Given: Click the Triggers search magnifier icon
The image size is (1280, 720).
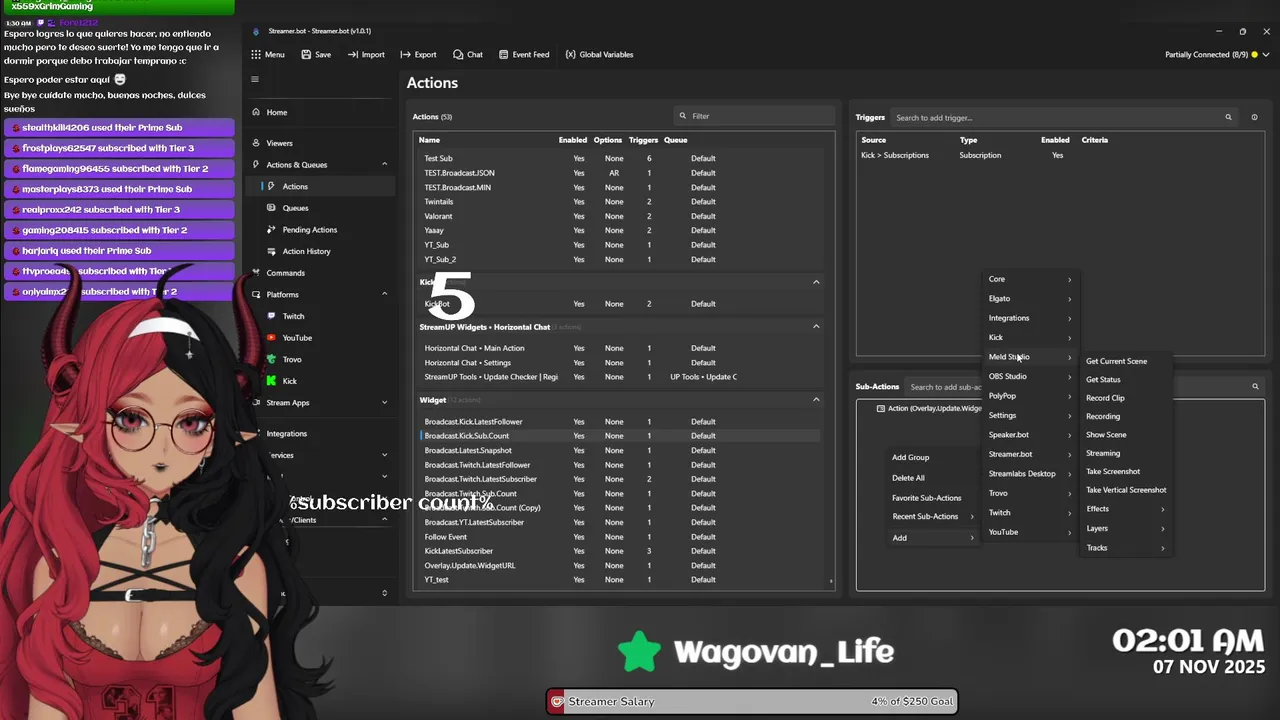Looking at the screenshot, I should click(1229, 117).
